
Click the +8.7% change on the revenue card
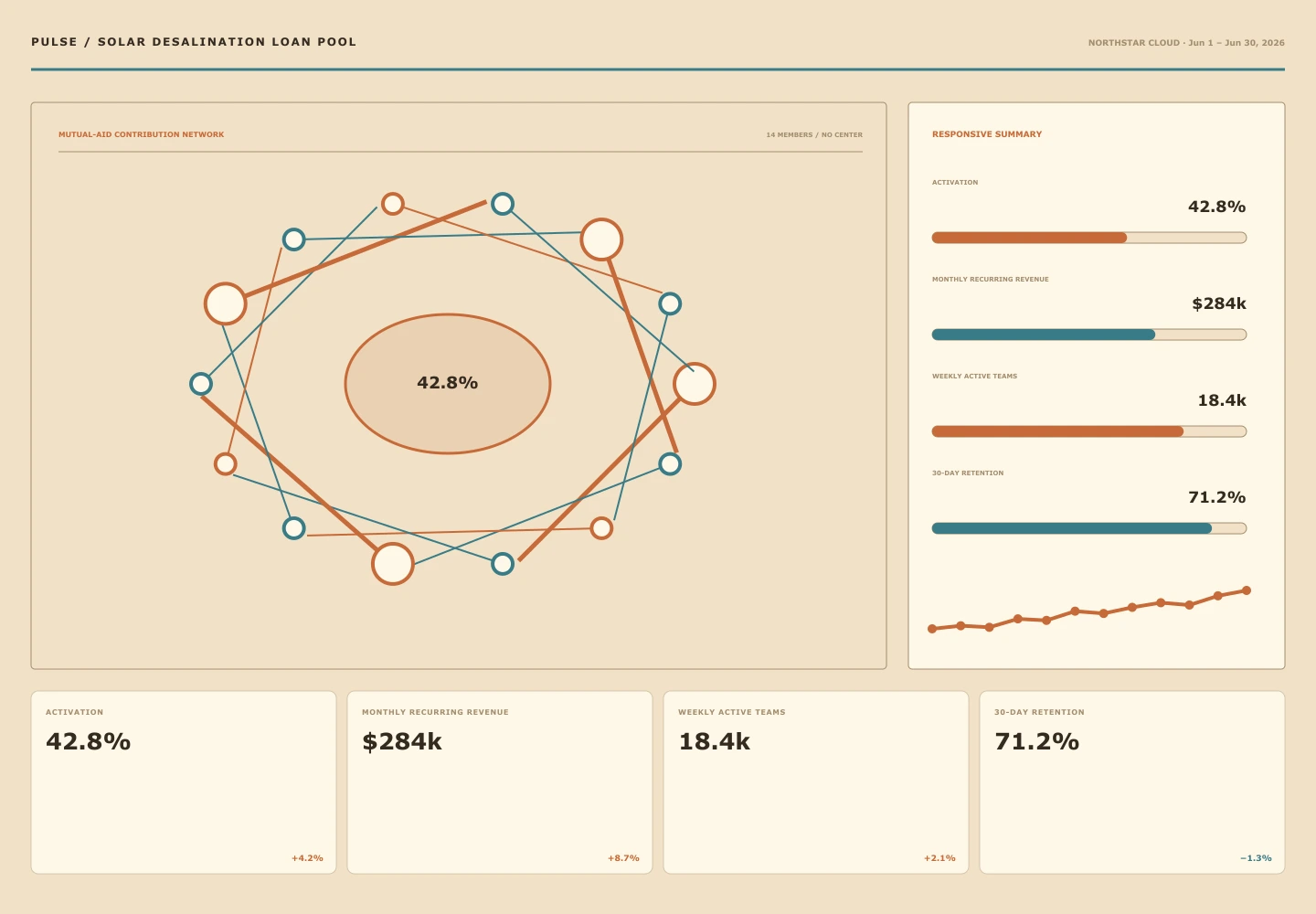tap(623, 858)
